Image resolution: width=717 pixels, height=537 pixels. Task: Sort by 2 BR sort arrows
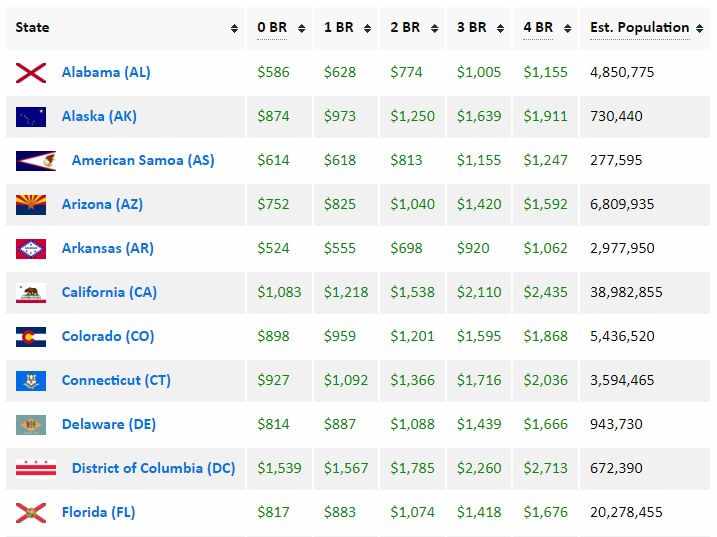[x=435, y=28]
